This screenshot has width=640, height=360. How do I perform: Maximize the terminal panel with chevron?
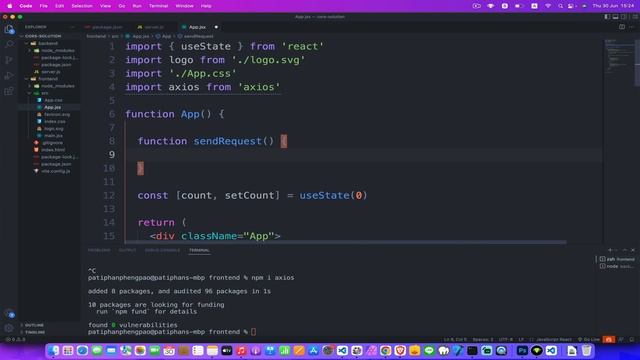[625, 250]
